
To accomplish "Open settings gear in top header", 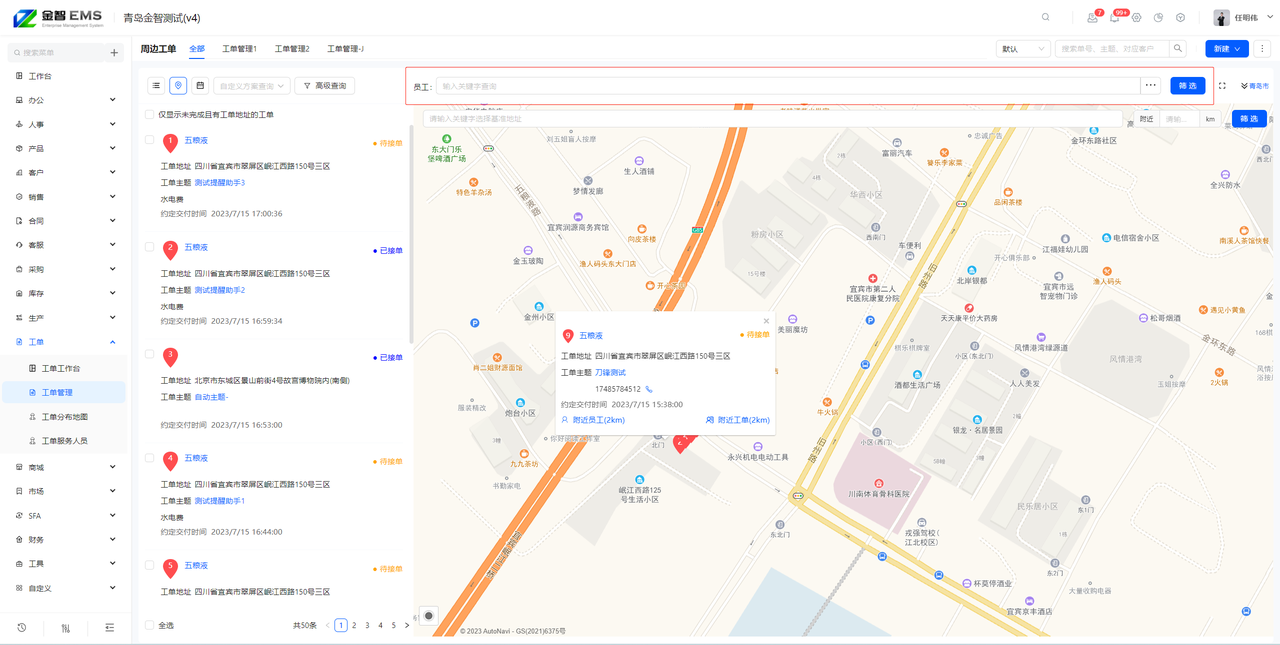I will click(1136, 18).
